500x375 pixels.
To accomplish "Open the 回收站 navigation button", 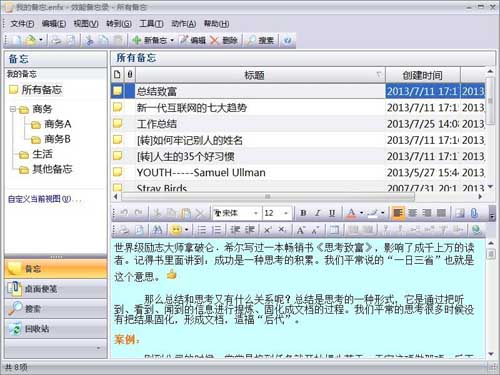I will click(x=56, y=329).
